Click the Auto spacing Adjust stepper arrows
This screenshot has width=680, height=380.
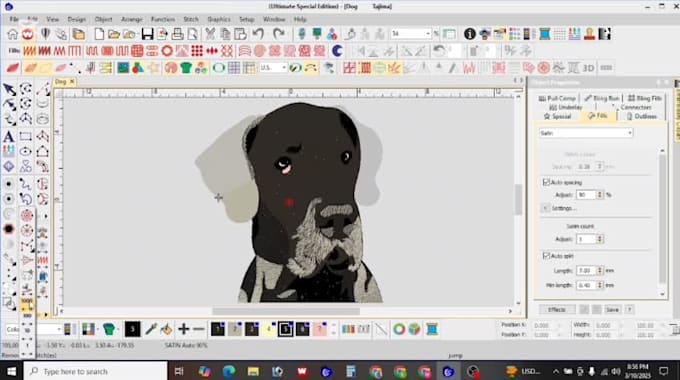[x=600, y=195]
